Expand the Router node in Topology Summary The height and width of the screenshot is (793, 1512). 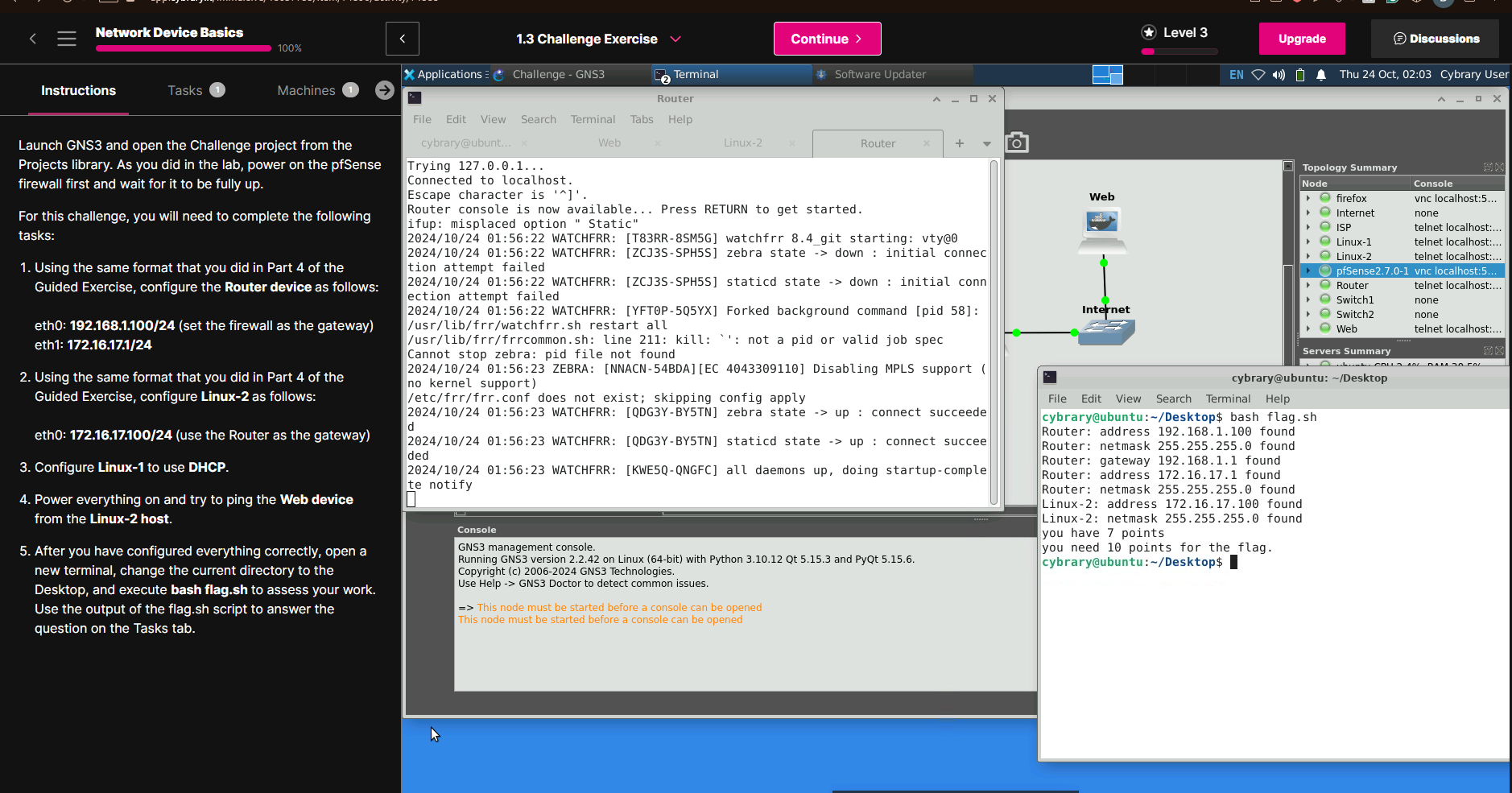(1308, 286)
